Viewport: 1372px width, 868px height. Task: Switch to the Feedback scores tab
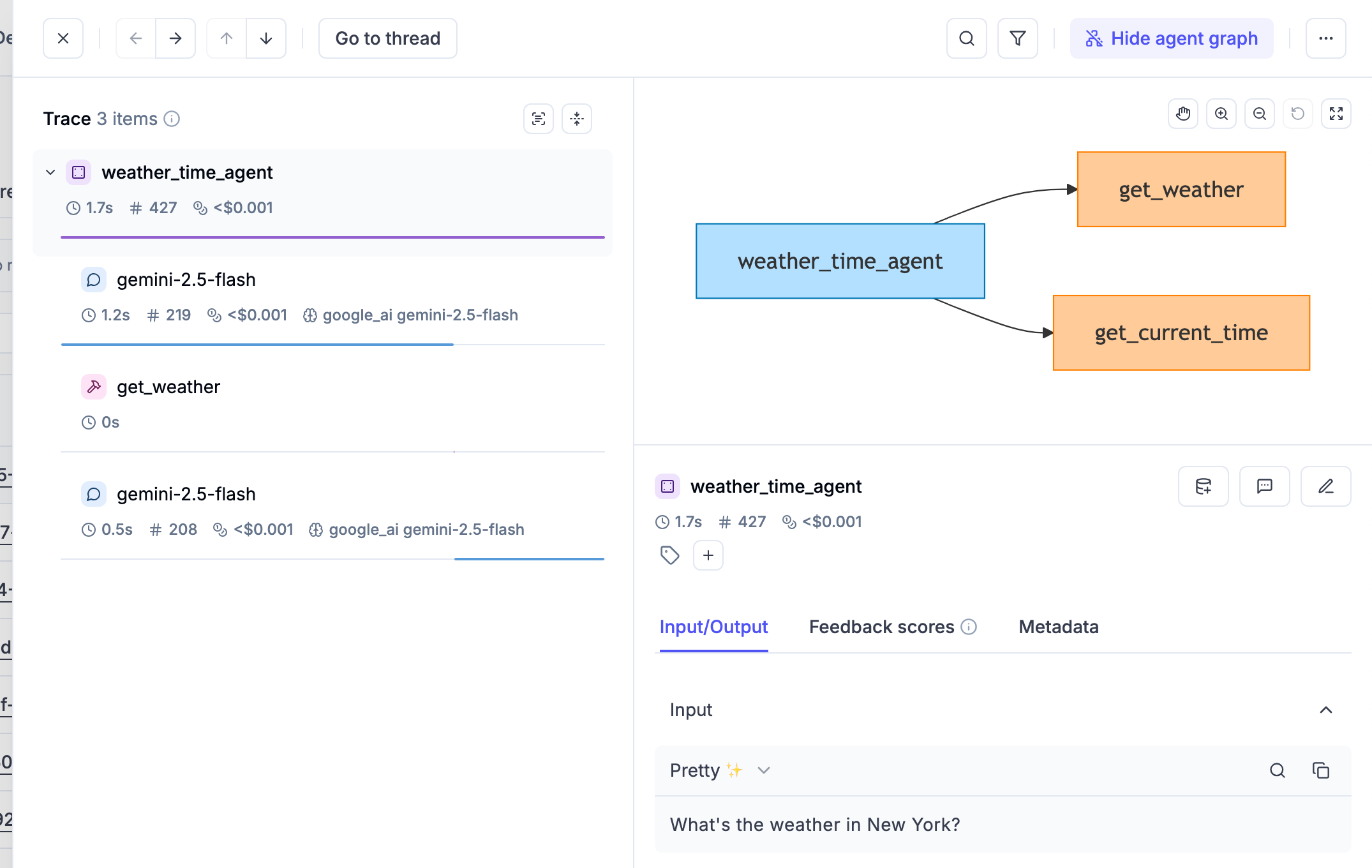[881, 627]
